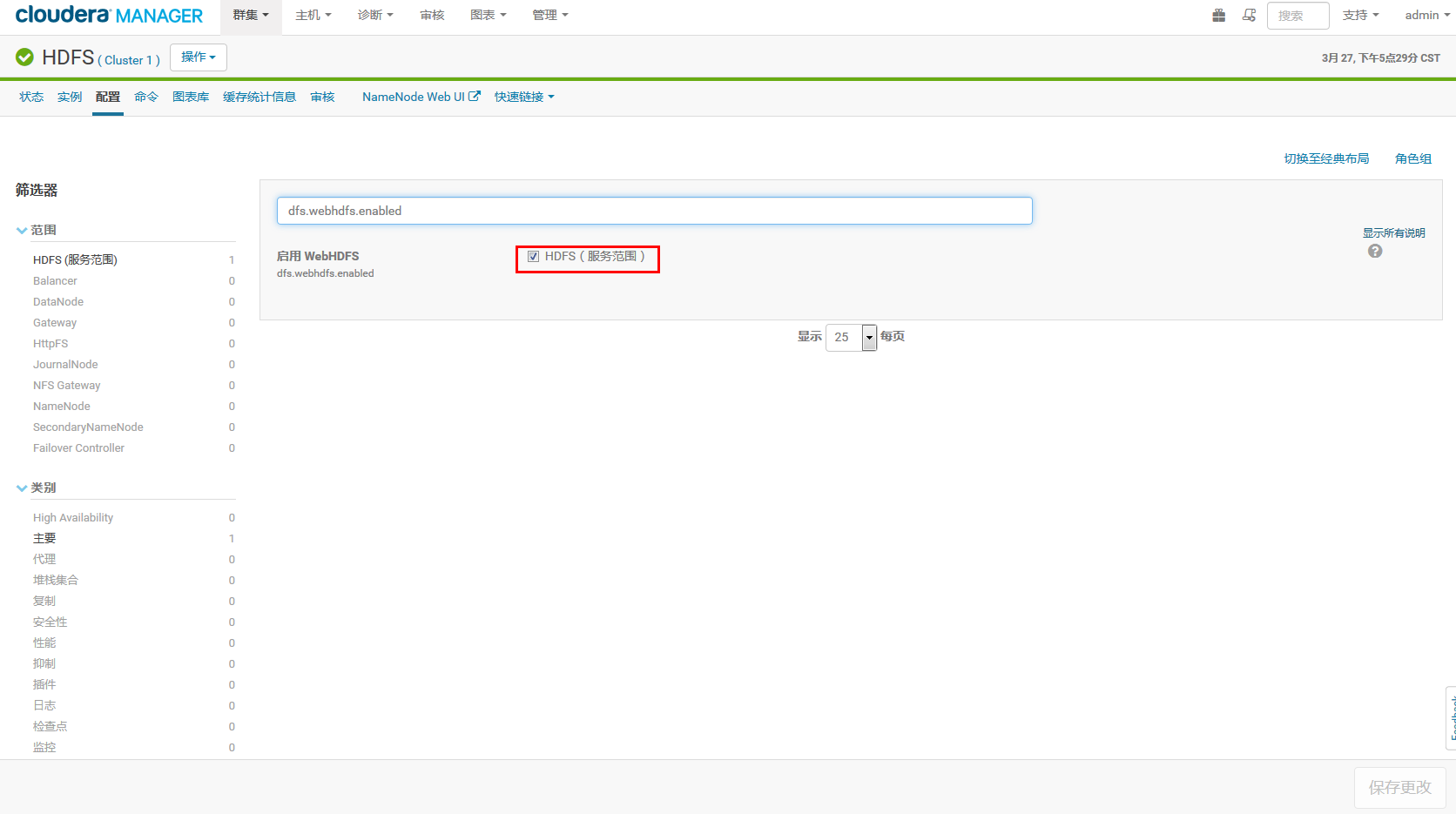Viewport: 1456px width, 814px height.
Task: Click 切换至经典布局 link
Action: [x=1326, y=158]
